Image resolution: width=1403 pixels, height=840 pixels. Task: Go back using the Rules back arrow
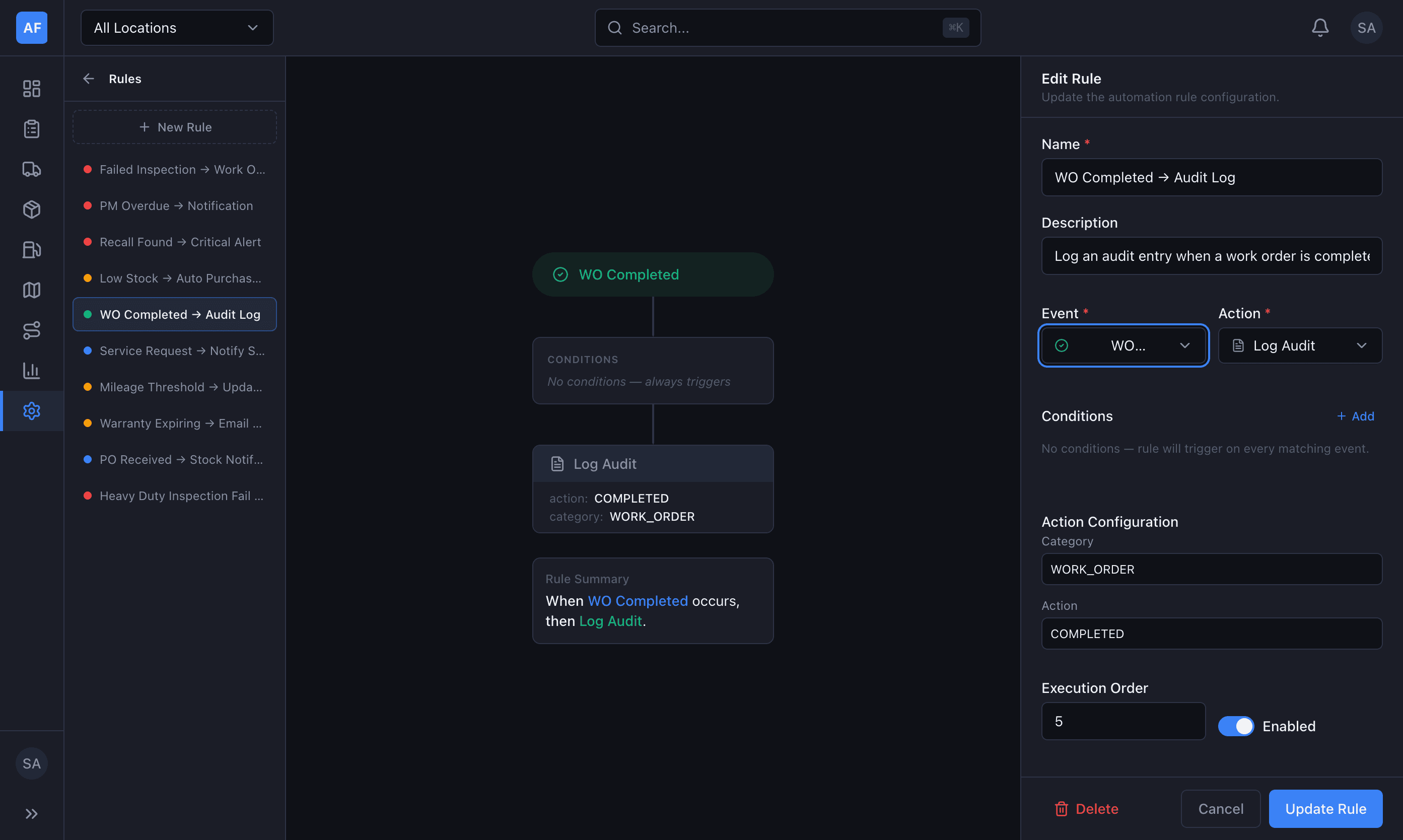pos(88,79)
